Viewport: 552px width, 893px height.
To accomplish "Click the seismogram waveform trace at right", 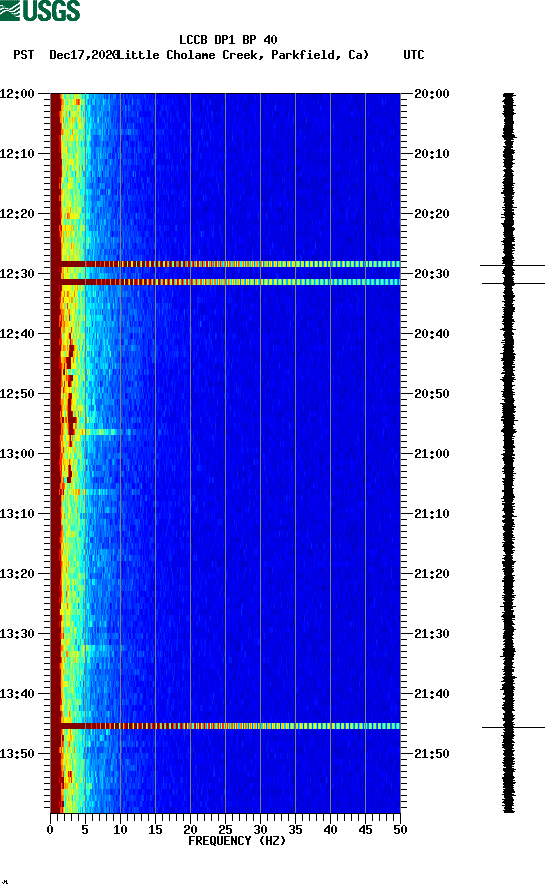I will click(x=509, y=453).
